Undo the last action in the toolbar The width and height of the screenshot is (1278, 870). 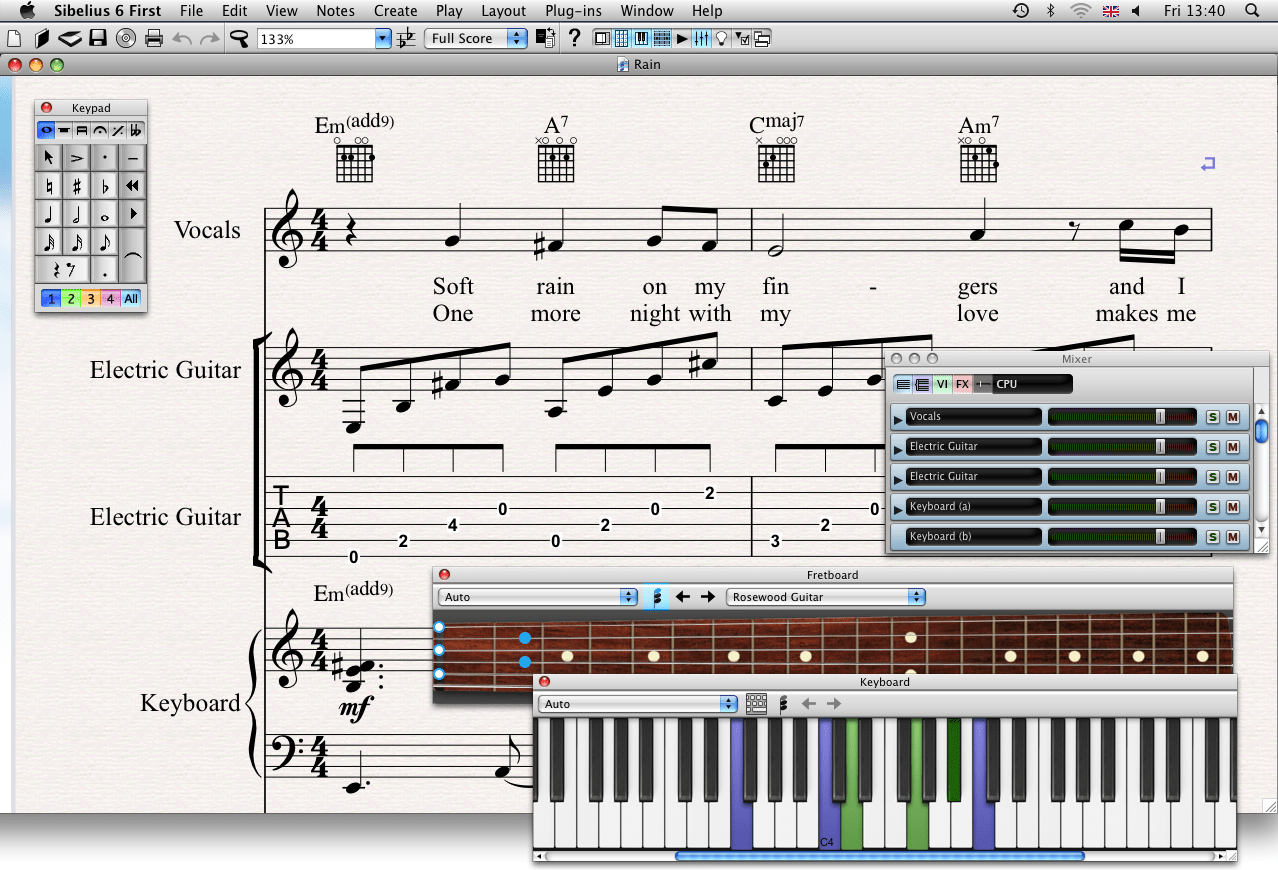coord(181,38)
